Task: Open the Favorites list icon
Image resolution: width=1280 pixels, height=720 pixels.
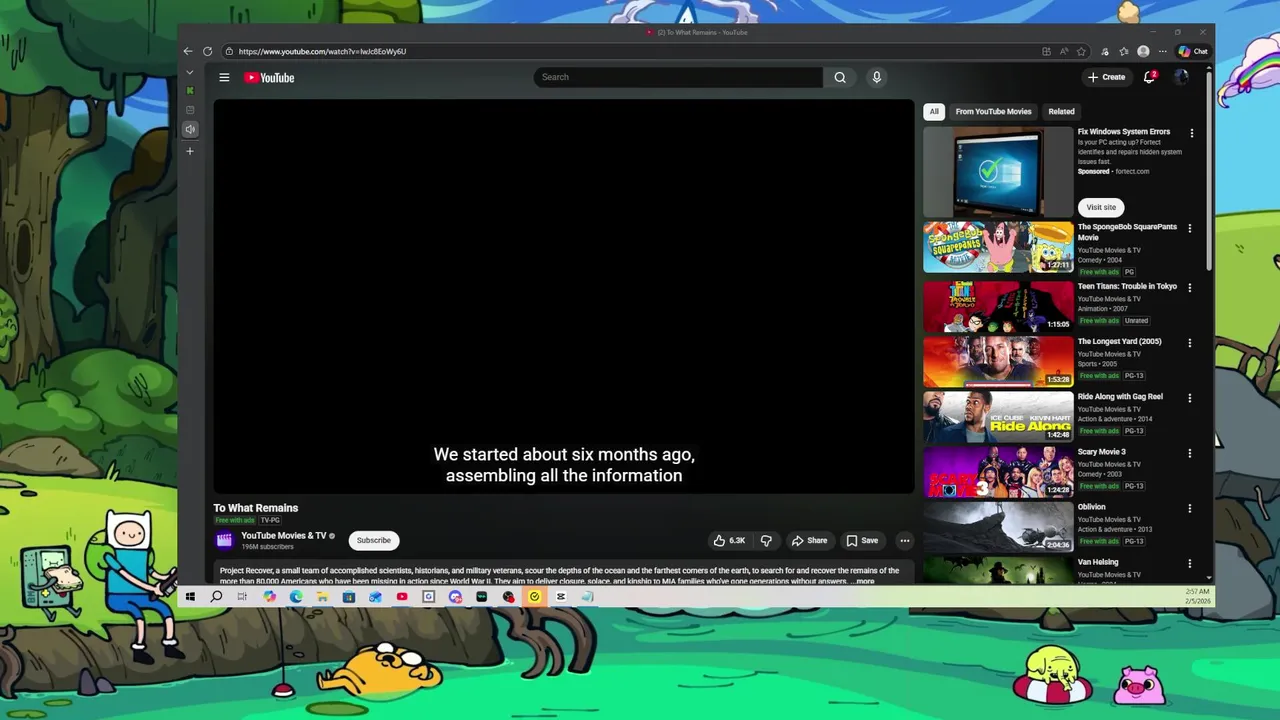Action: pyautogui.click(x=1124, y=51)
